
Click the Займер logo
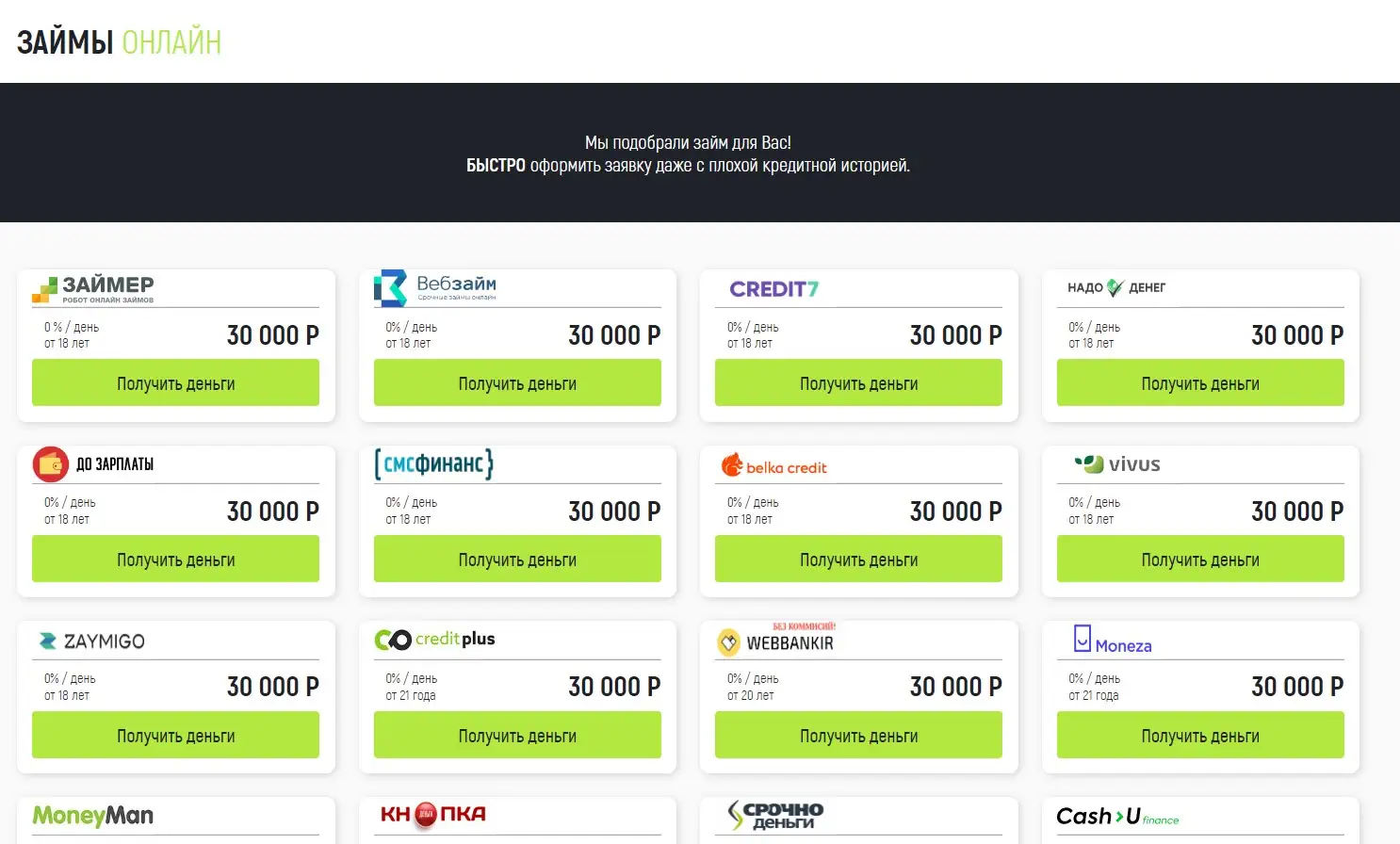93,288
